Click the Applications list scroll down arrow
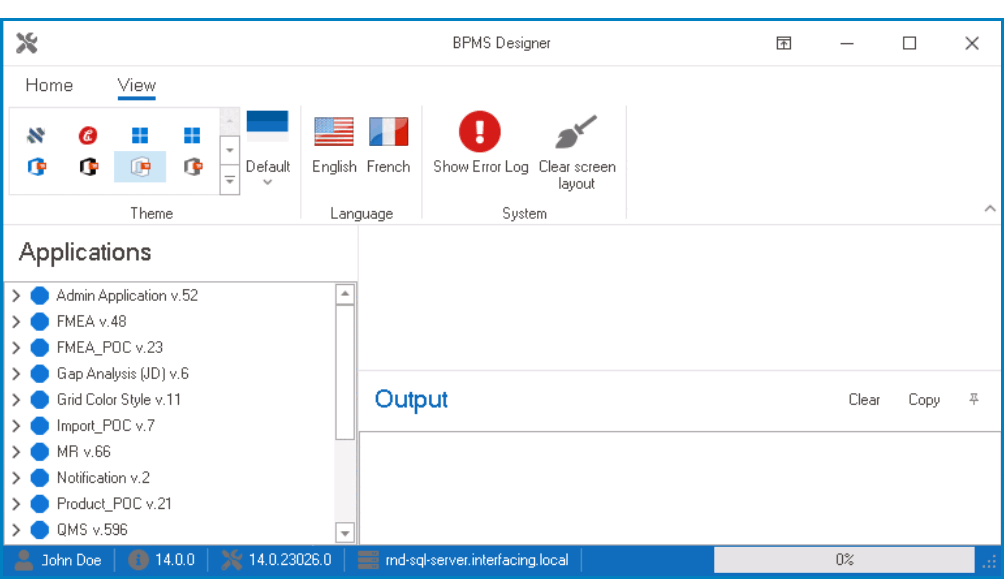 click(x=344, y=533)
